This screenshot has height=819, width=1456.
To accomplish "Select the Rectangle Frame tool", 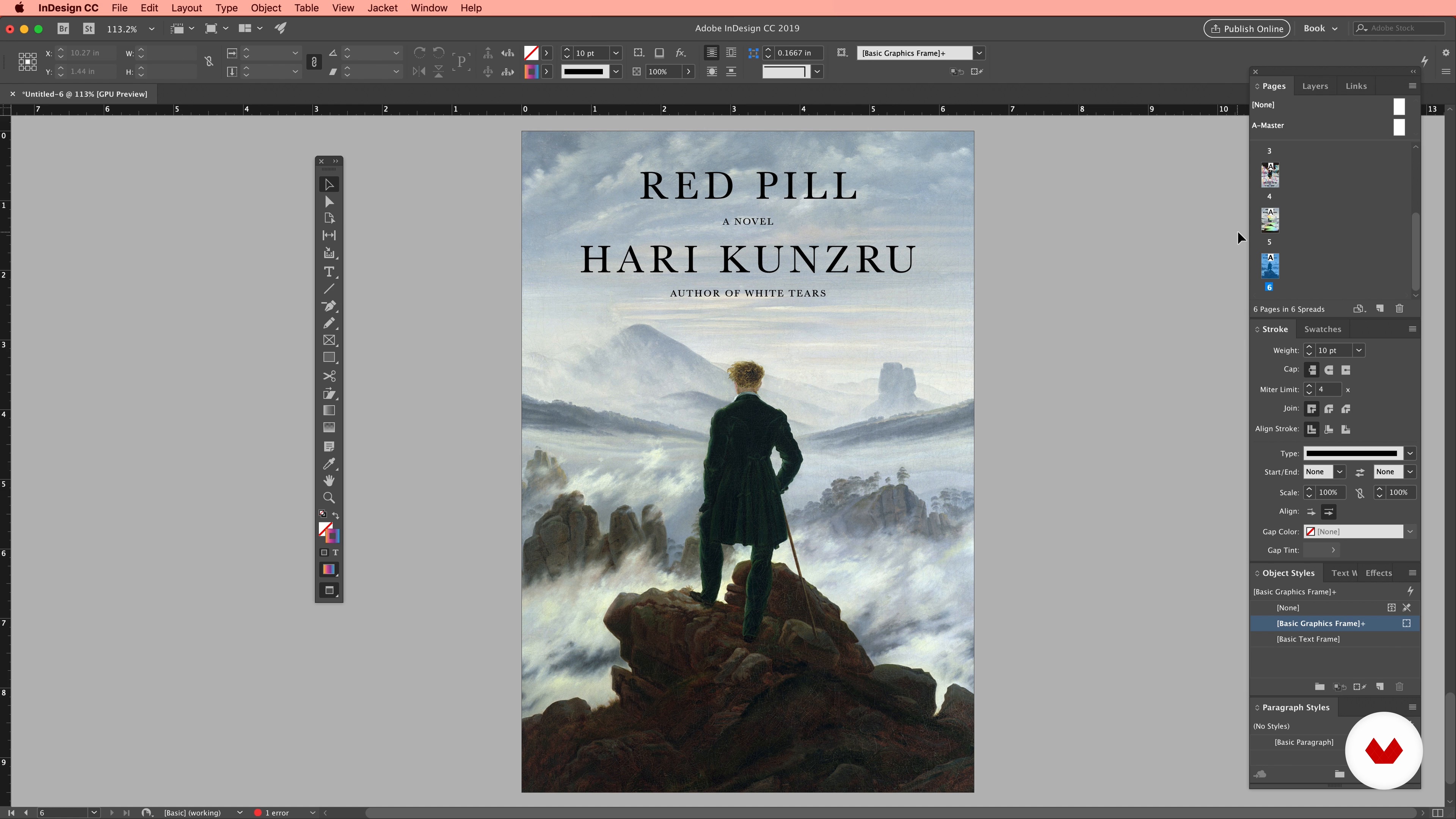I will click(329, 340).
